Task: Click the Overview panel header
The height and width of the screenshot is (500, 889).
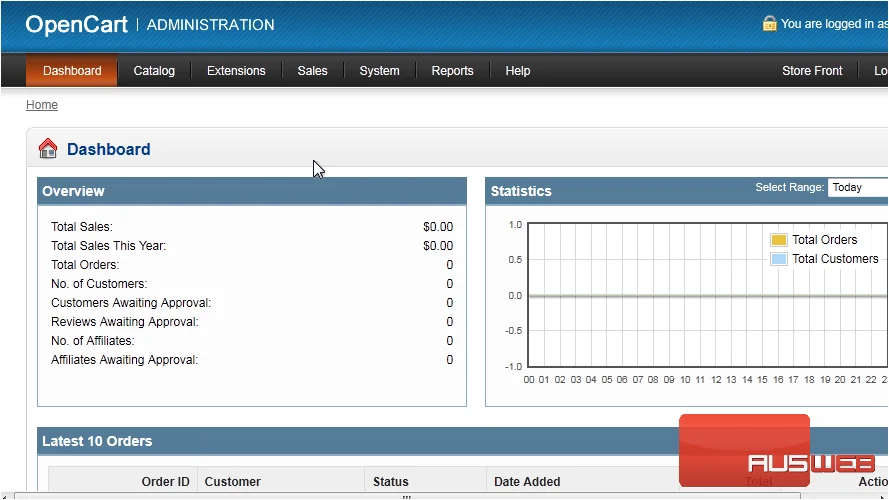Action: (252, 191)
